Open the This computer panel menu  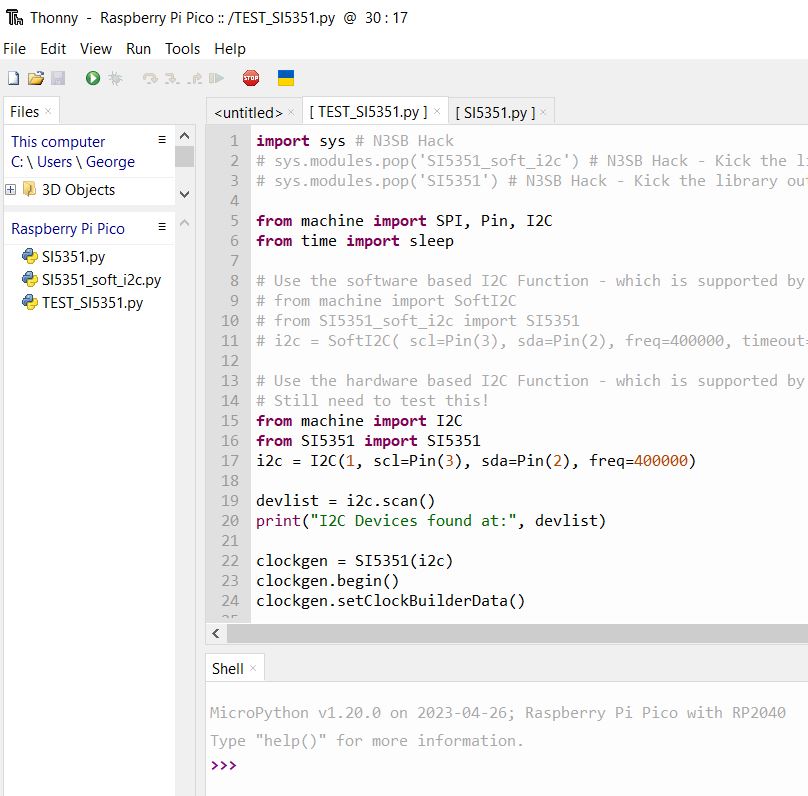pos(162,141)
